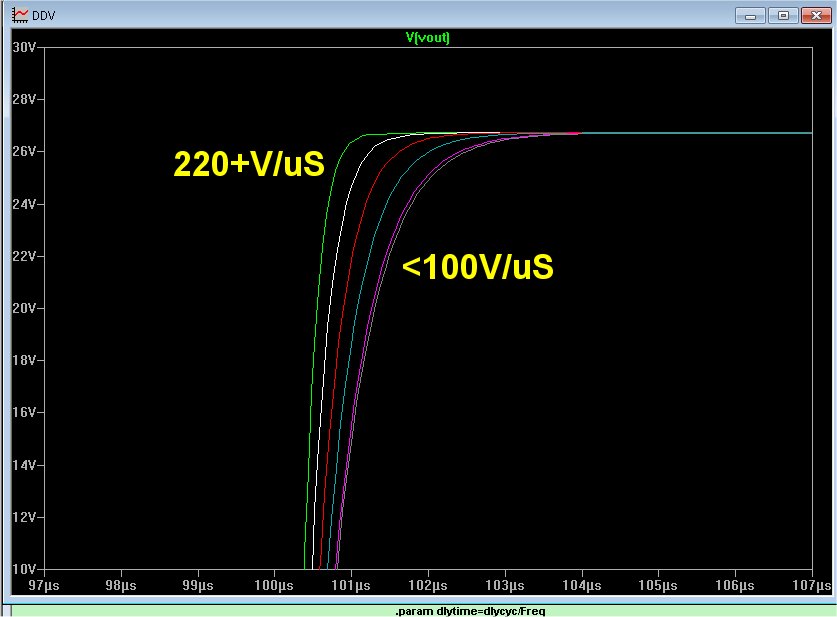Viewport: 837px width, 617px height.
Task: Click the 22V vertical axis label
Action: tap(24, 256)
